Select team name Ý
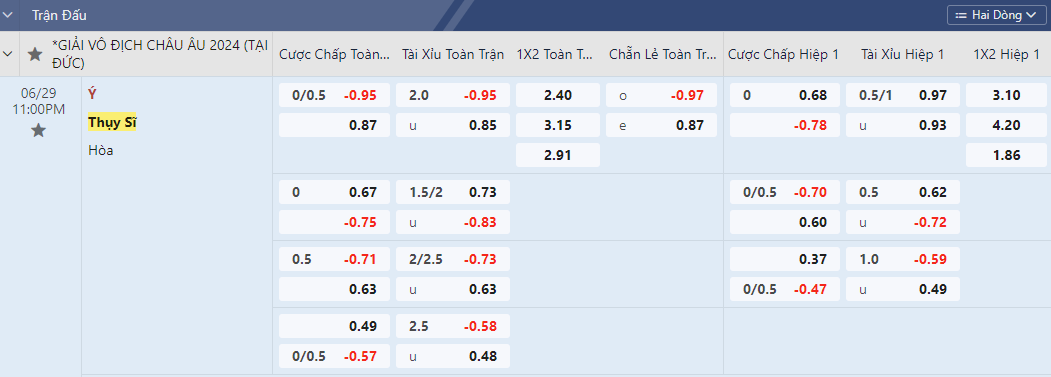Viewport: 1051px width, 377px height. point(92,95)
